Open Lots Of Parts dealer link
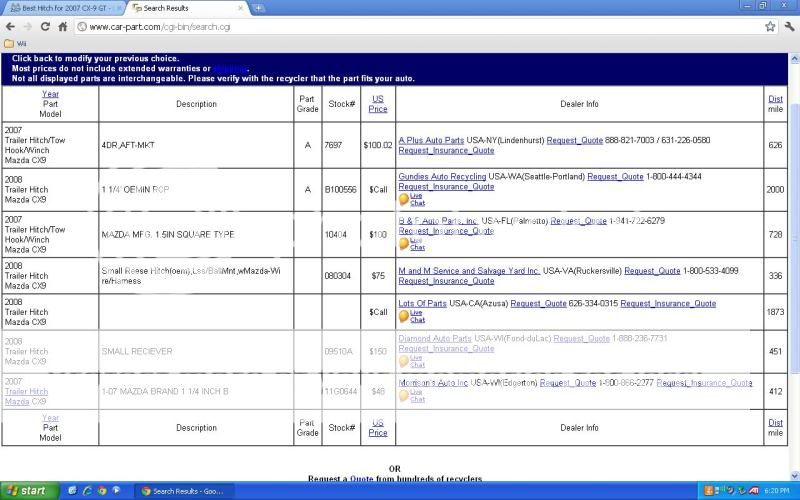This screenshot has width=800, height=500. coord(422,304)
